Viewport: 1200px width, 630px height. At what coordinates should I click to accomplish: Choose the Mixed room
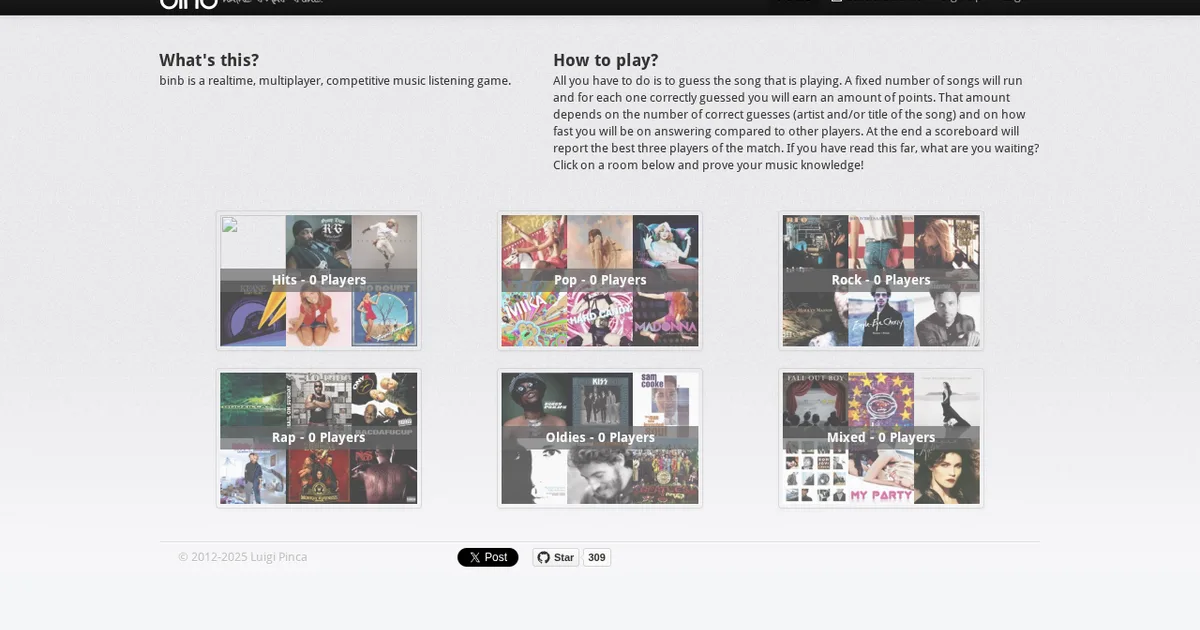(x=881, y=438)
